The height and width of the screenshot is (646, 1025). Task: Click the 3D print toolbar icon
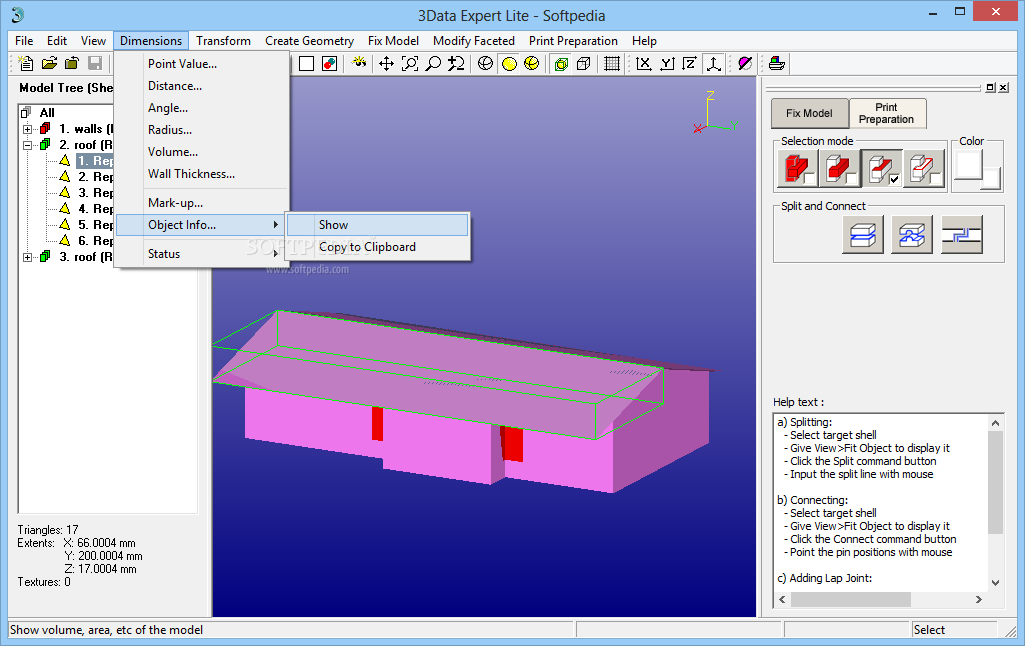pyautogui.click(x=776, y=63)
